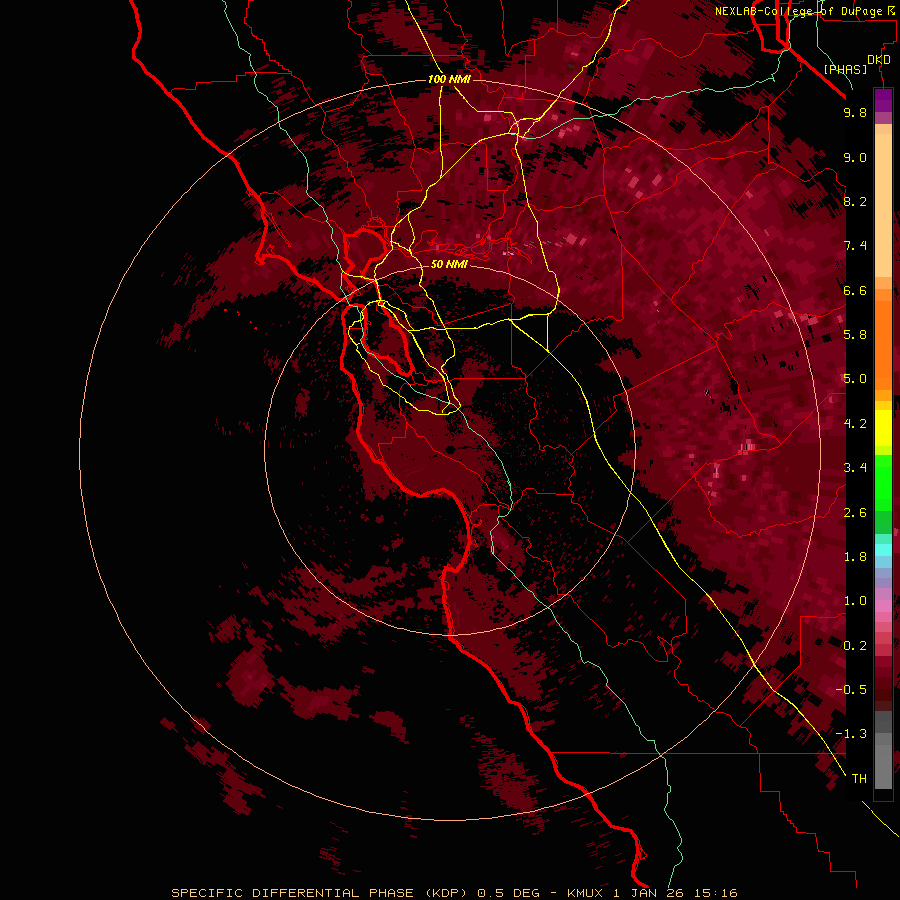
Task: Click the TH threshold legend label
Action: pos(859,778)
